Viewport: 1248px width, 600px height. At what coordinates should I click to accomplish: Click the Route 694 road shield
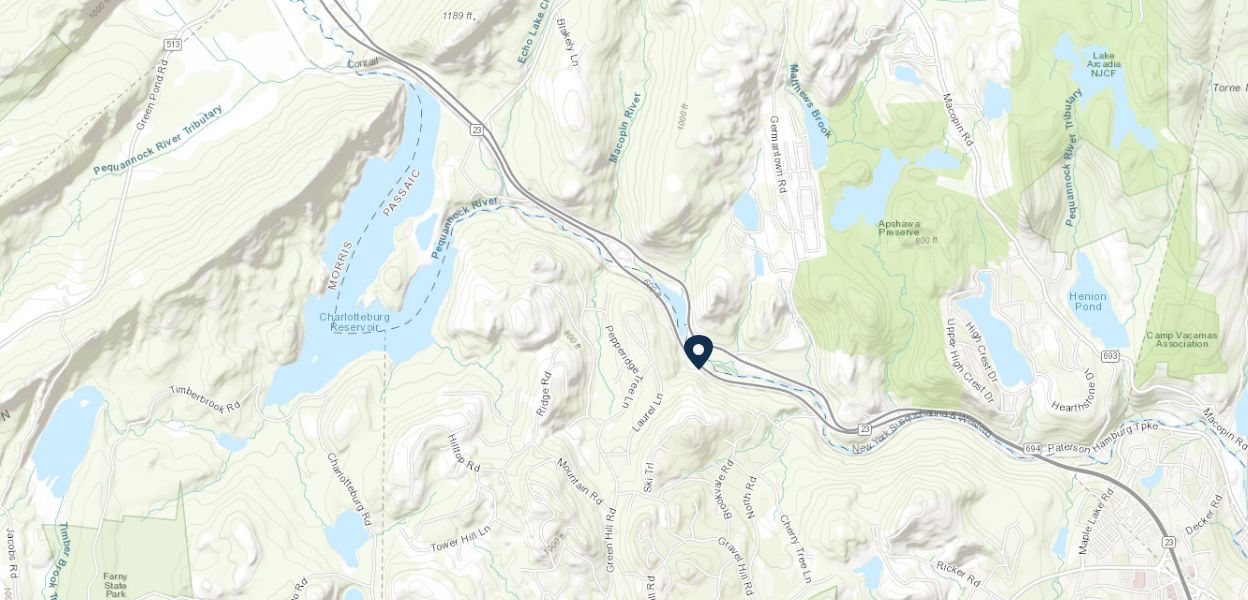point(1033,449)
